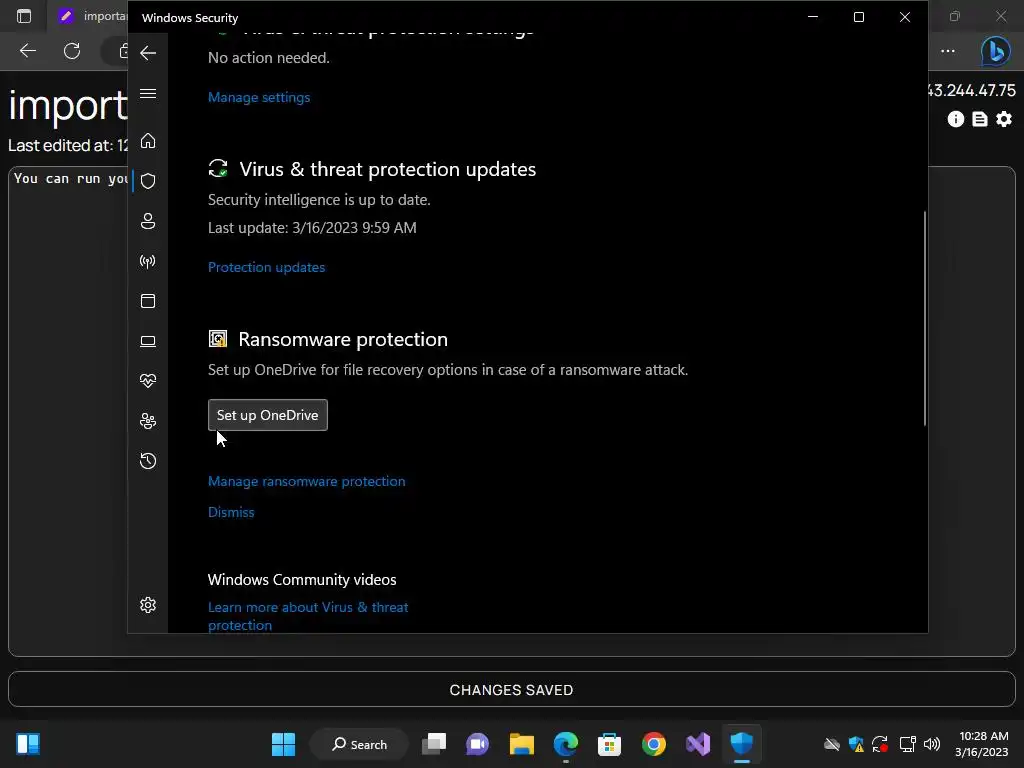Open Task View on taskbar
Image resolution: width=1024 pixels, height=768 pixels.
434,744
